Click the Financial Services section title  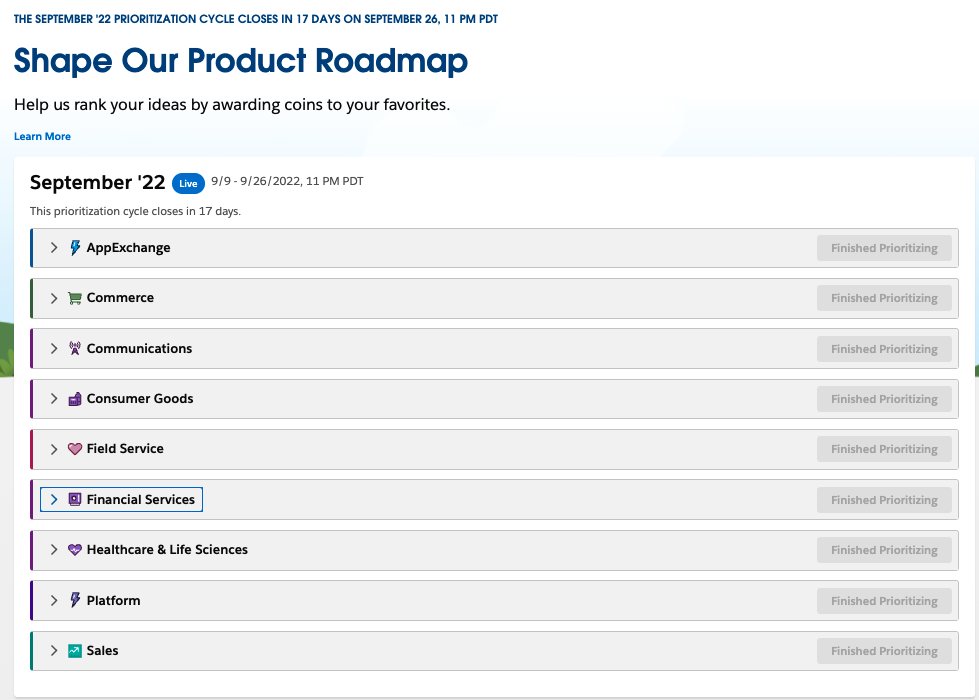click(x=140, y=500)
